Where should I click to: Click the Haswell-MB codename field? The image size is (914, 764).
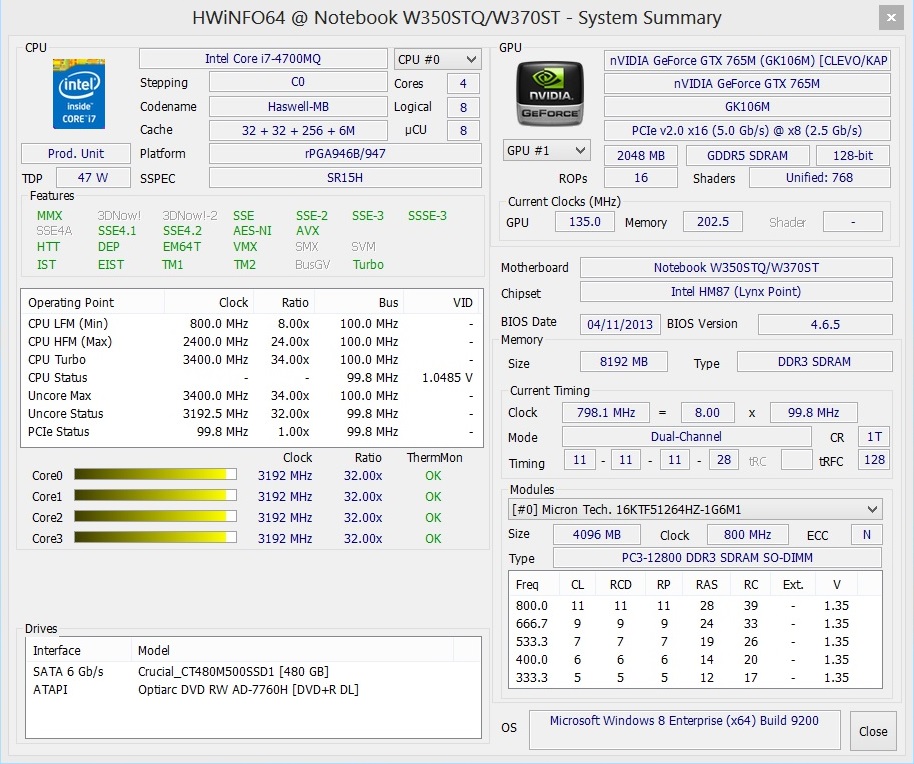298,107
